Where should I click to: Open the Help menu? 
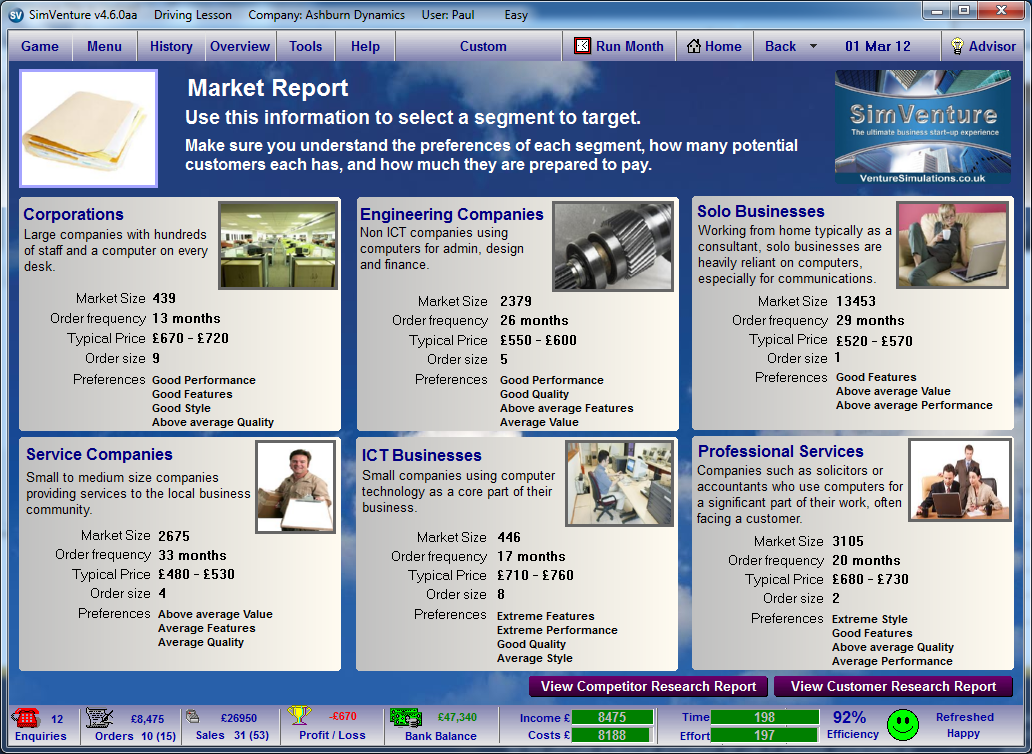[365, 46]
